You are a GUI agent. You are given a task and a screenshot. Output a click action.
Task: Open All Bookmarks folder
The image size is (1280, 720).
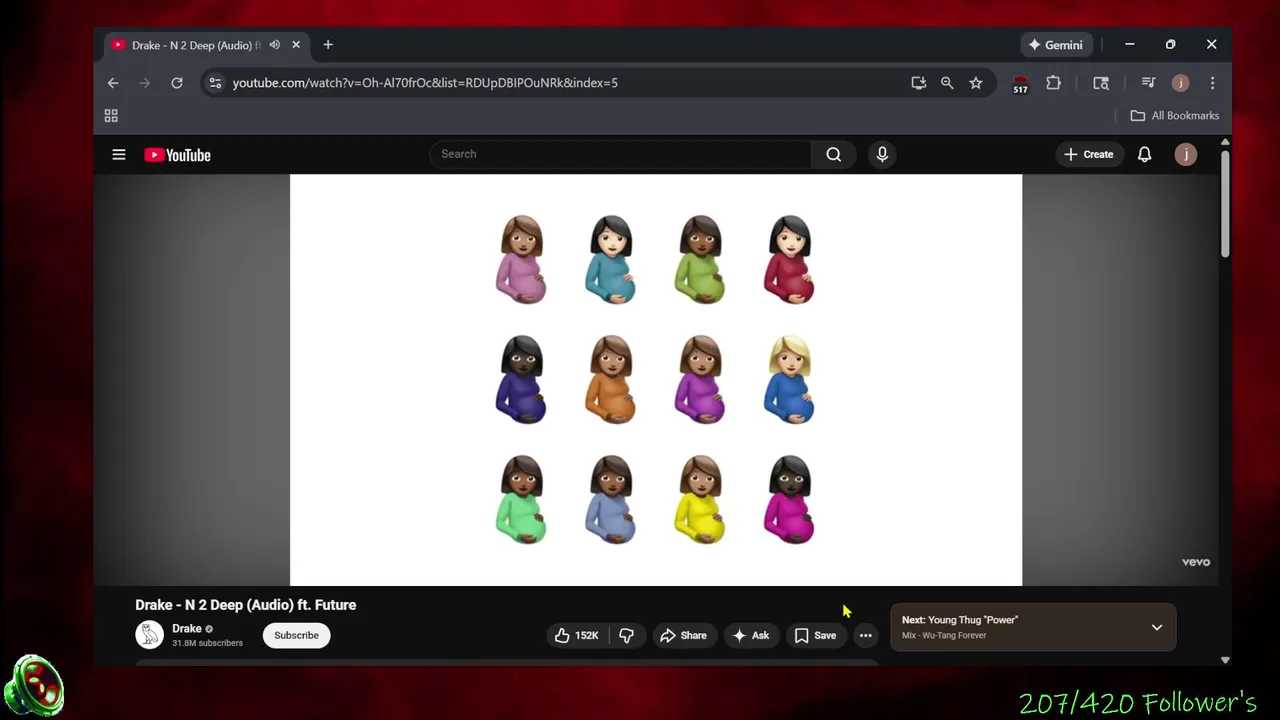pyautogui.click(x=1175, y=116)
